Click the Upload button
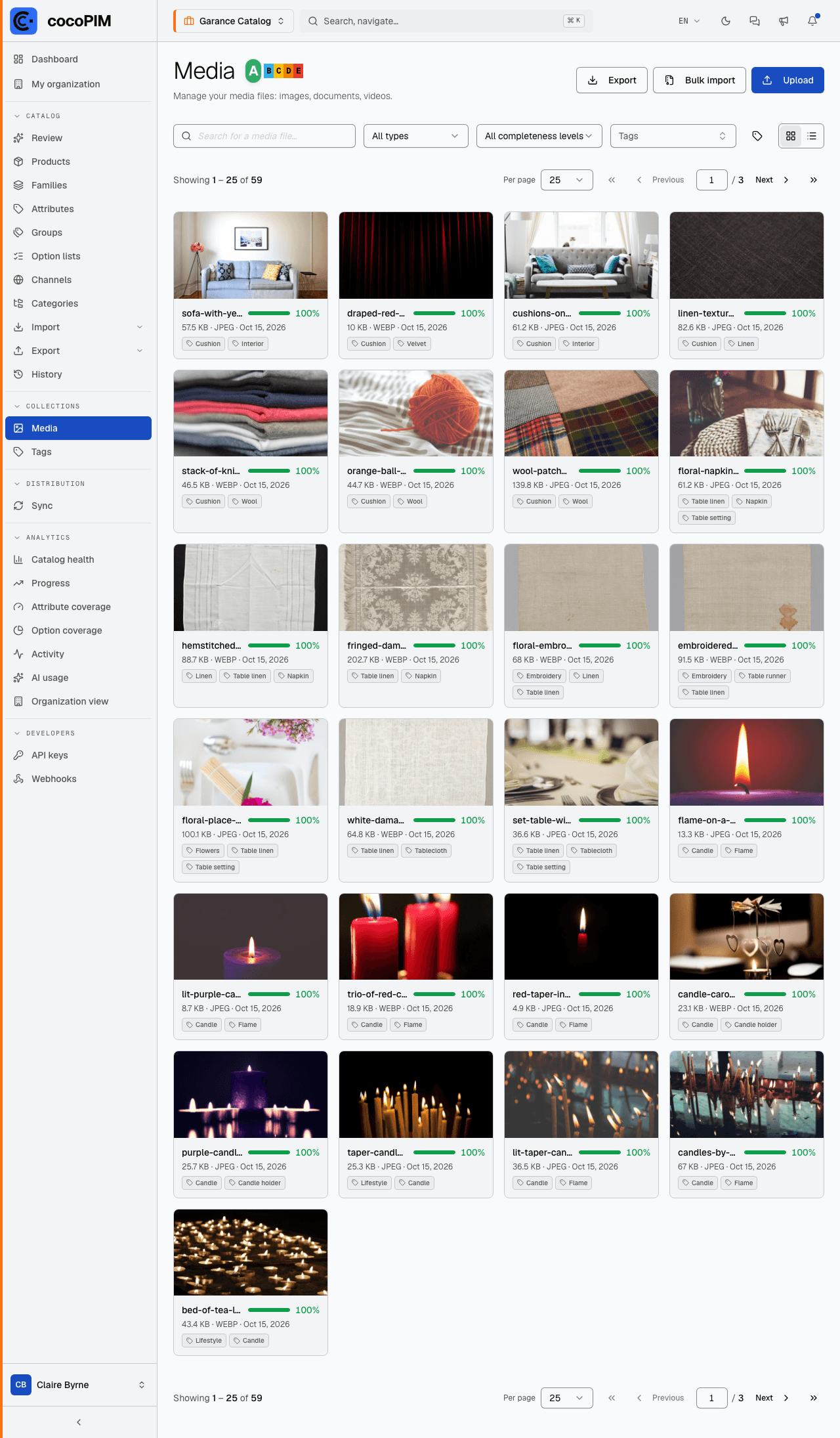840x1438 pixels. [787, 80]
